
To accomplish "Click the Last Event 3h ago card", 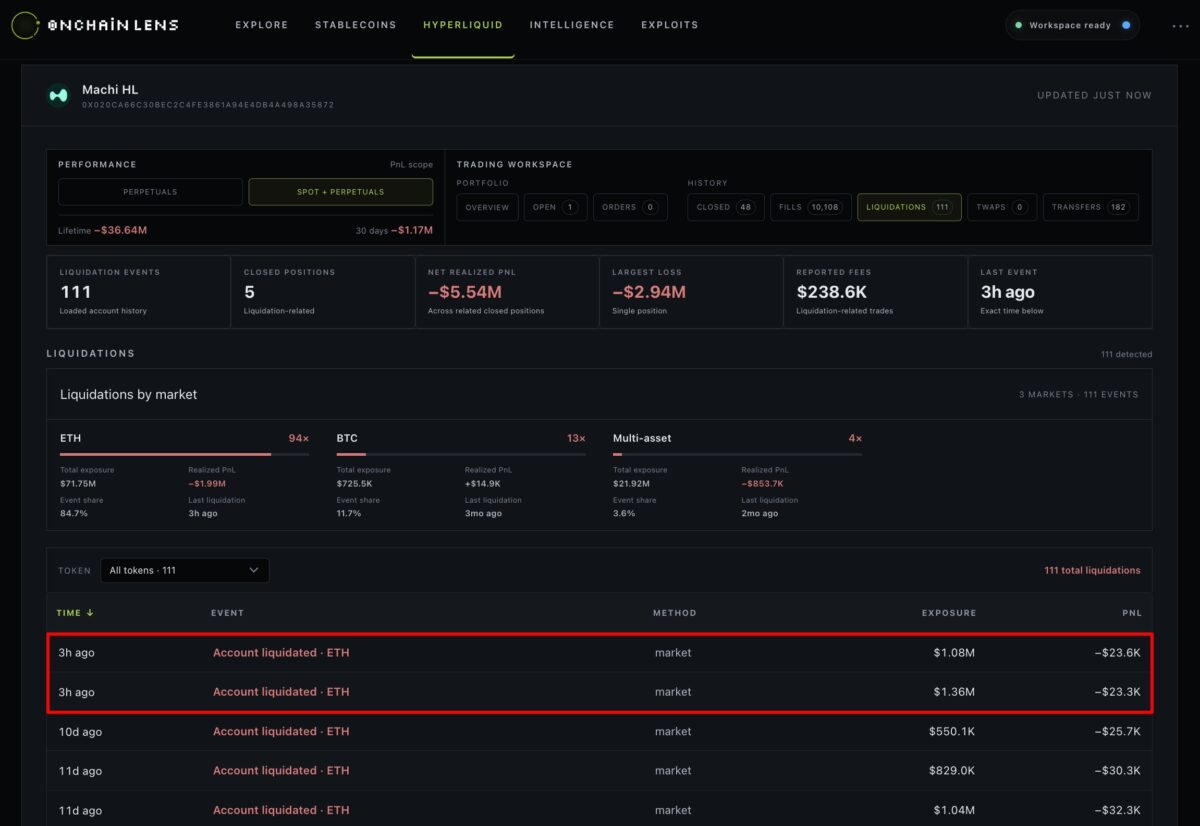I will (1060, 292).
